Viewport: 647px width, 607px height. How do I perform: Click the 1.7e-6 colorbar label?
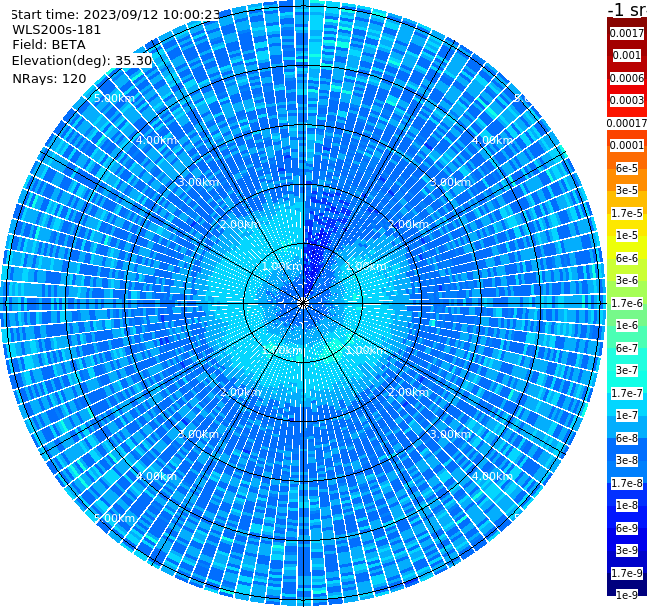627,303
